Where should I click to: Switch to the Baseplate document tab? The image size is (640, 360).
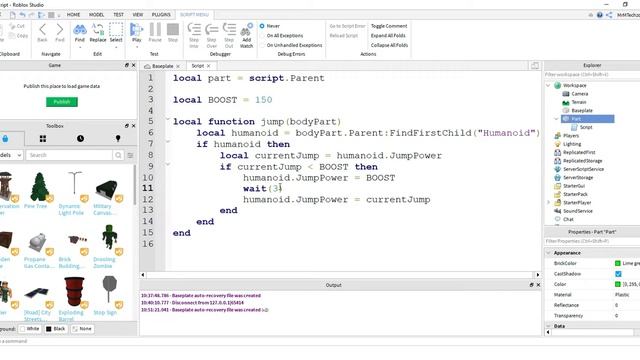(163, 66)
